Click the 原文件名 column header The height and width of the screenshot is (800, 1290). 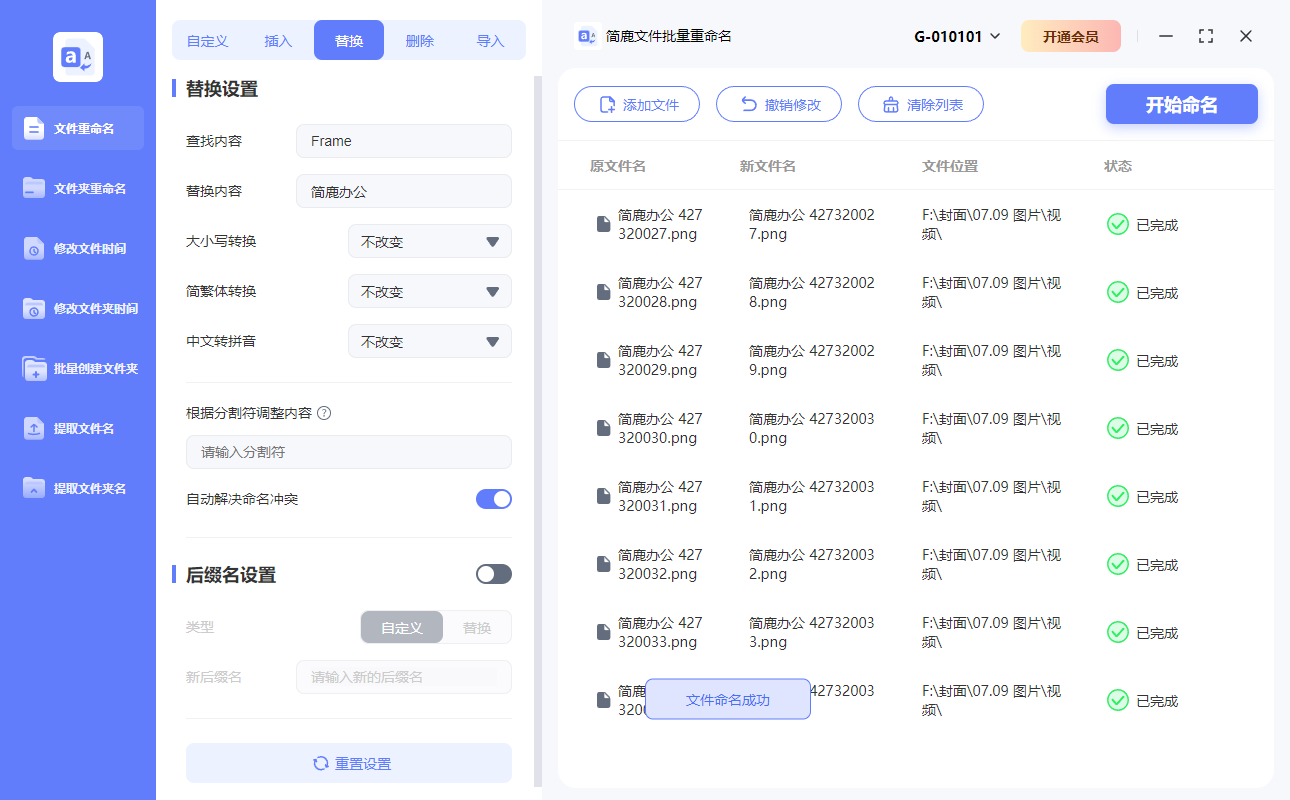point(618,166)
